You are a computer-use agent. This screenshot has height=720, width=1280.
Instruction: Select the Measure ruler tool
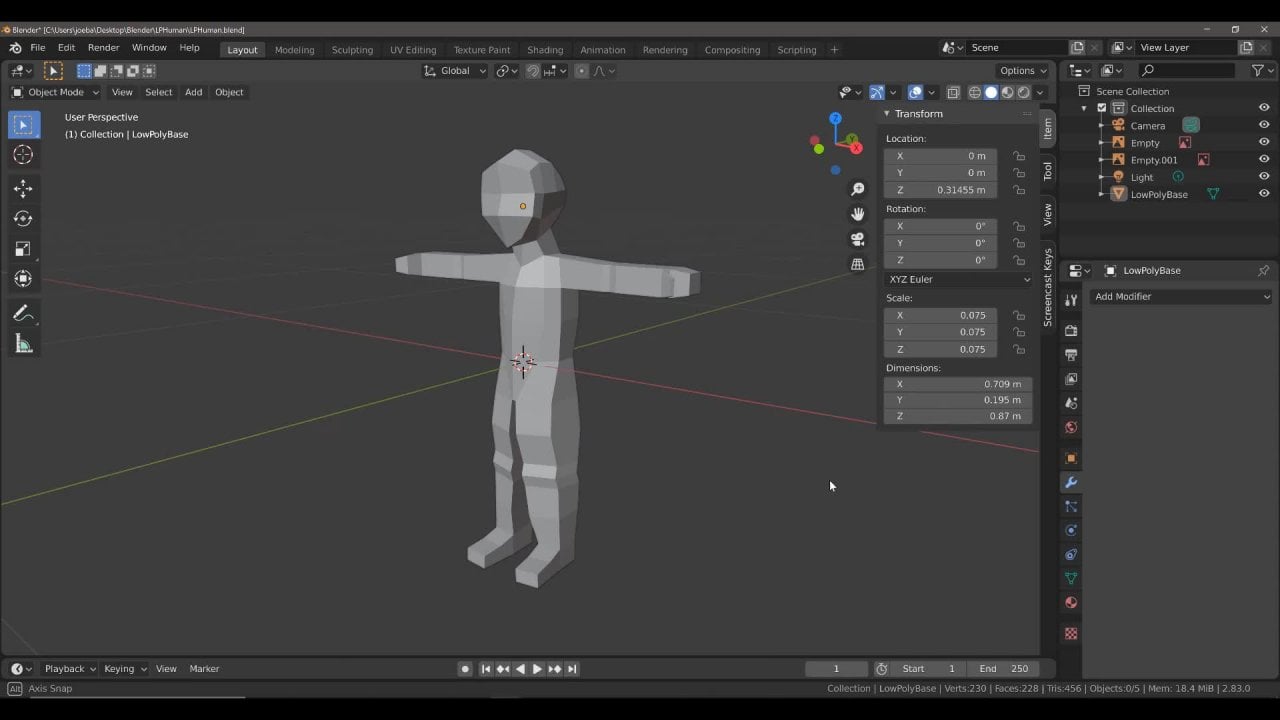click(x=23, y=345)
